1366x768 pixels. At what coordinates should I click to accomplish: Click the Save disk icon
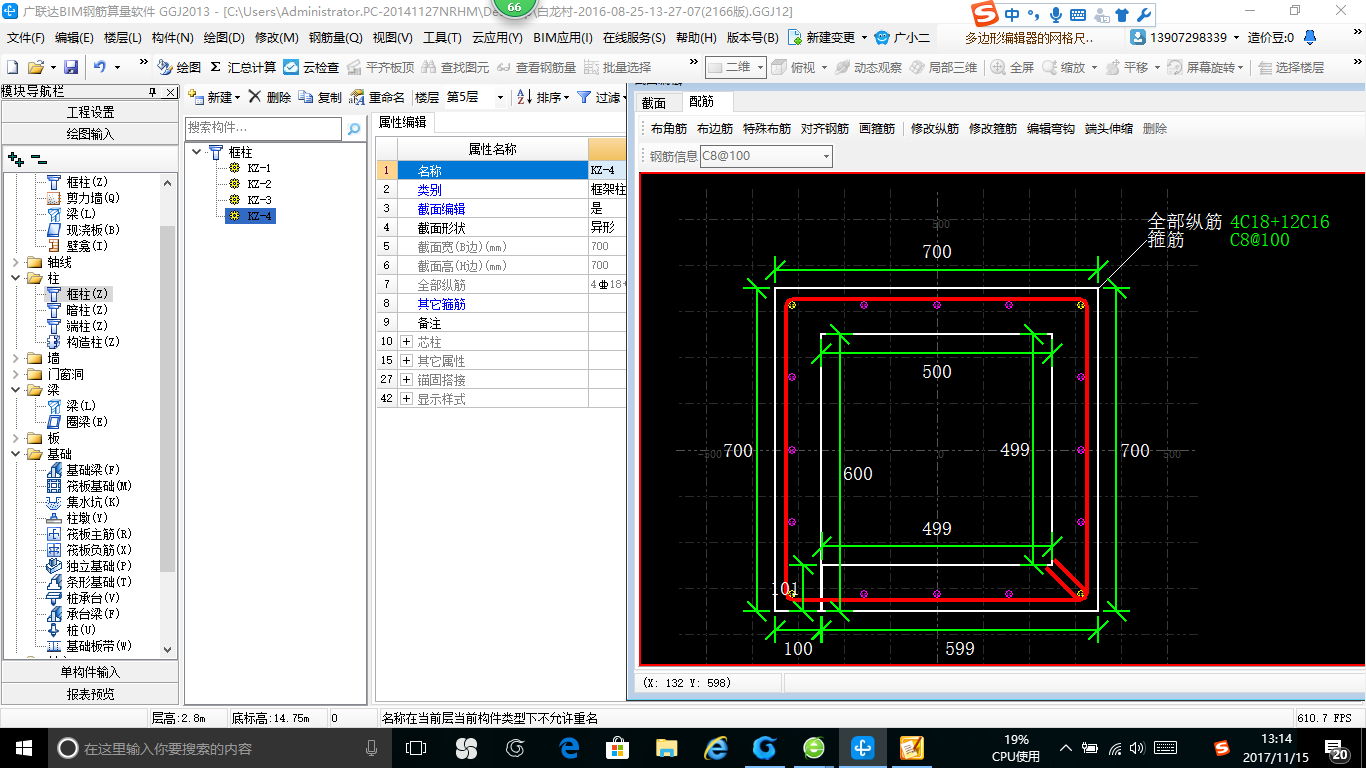point(71,67)
